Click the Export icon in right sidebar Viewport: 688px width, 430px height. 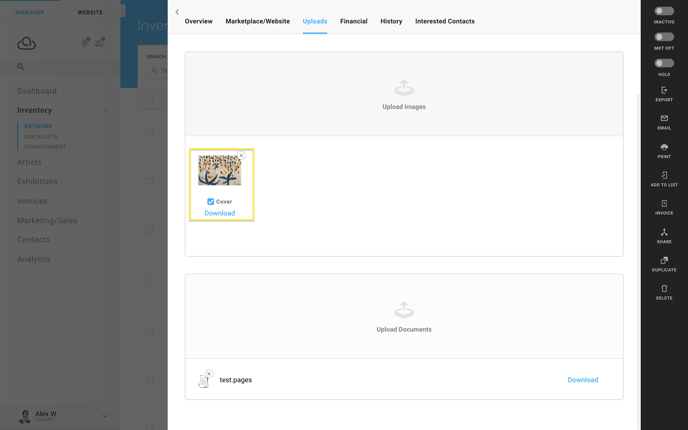click(x=664, y=90)
